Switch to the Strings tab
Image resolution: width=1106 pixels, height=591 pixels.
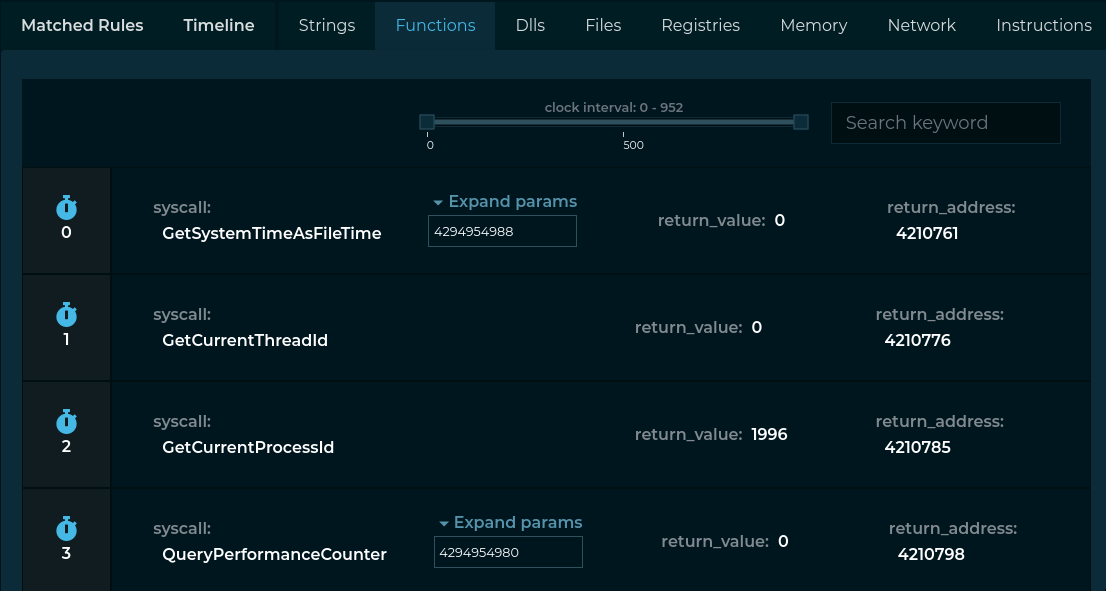(327, 26)
